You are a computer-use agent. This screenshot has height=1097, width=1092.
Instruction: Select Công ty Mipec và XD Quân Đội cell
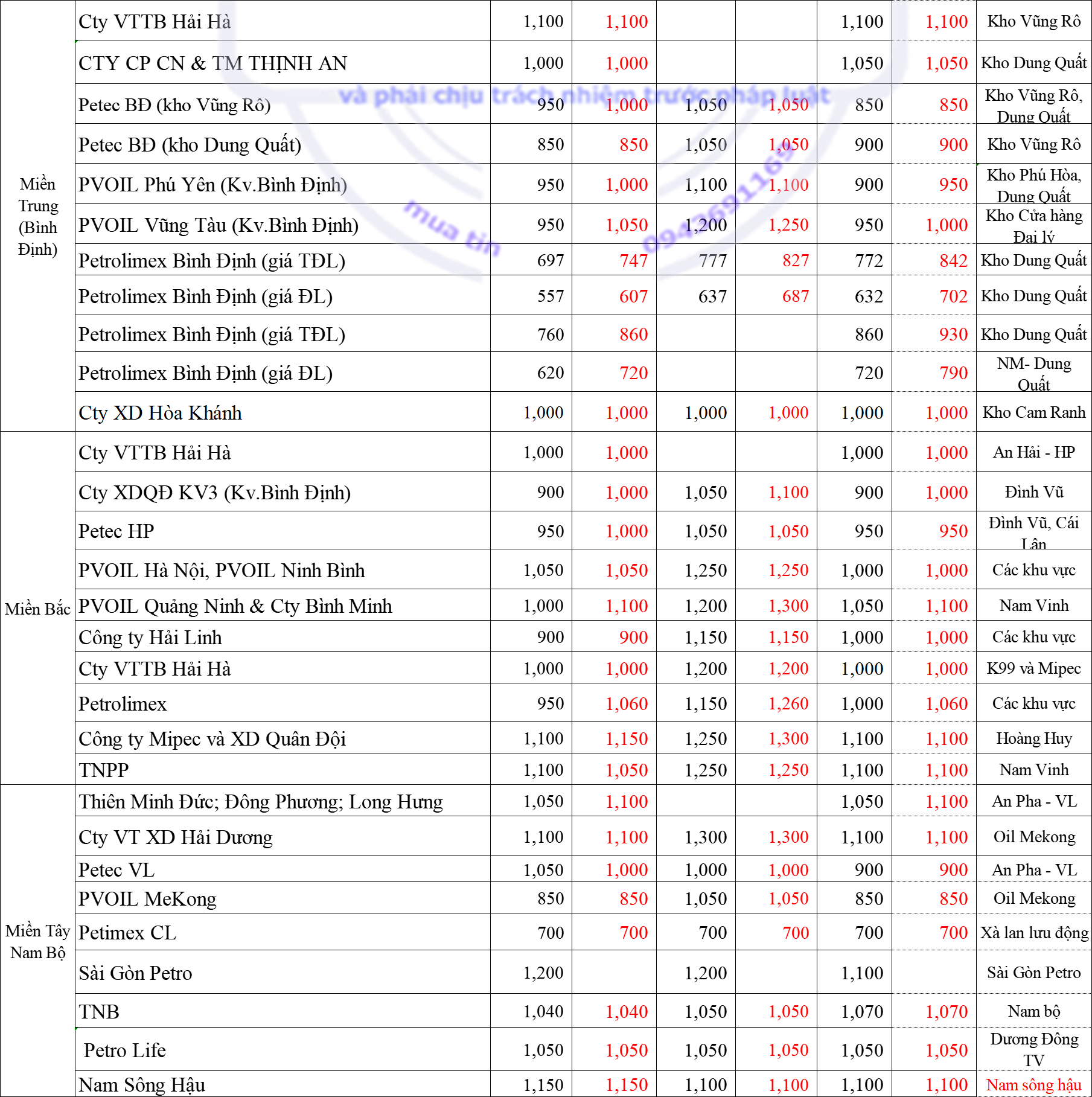pyautogui.click(x=283, y=738)
